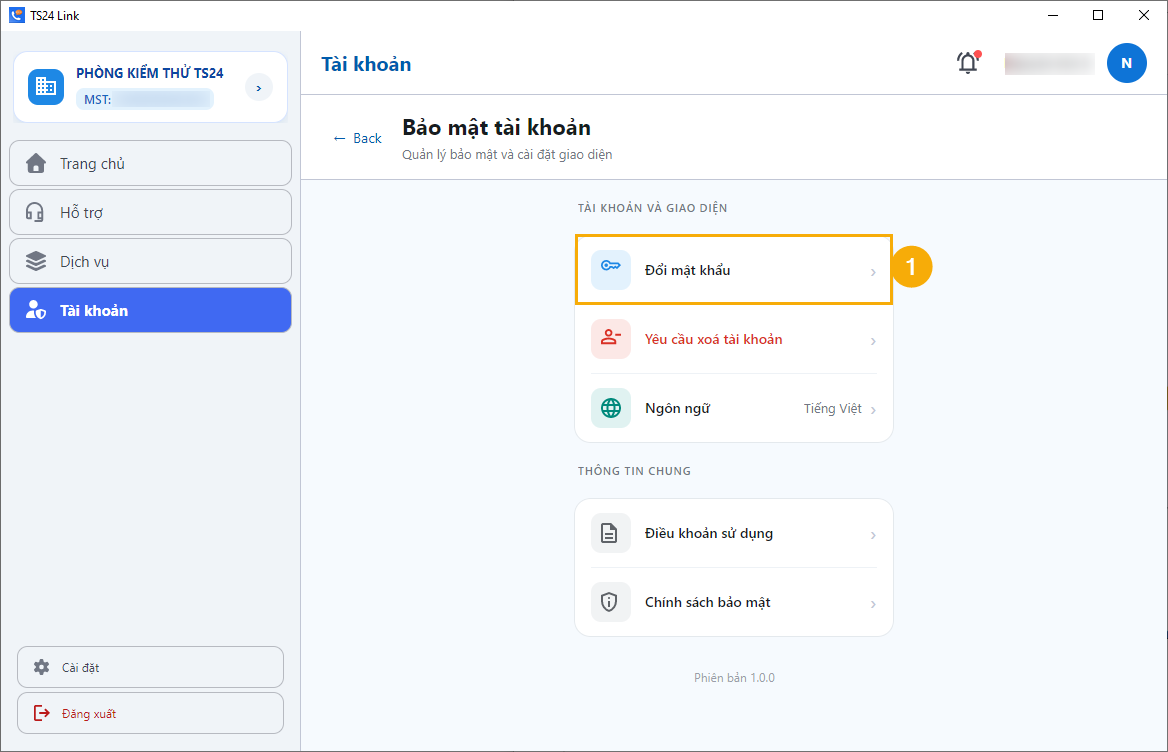Click the document icon for Điều khoản sử dụng
Screen dimensions: 1168x752
coord(611,533)
